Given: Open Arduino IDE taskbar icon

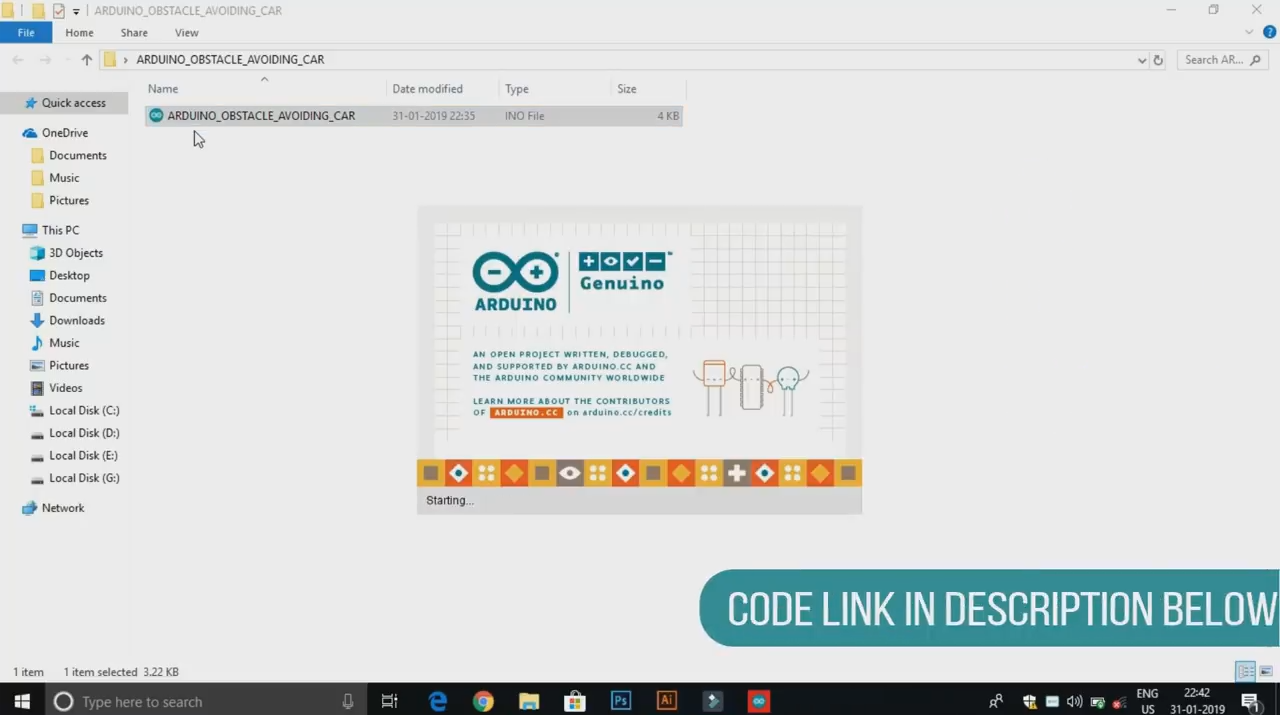Looking at the screenshot, I should [x=759, y=701].
